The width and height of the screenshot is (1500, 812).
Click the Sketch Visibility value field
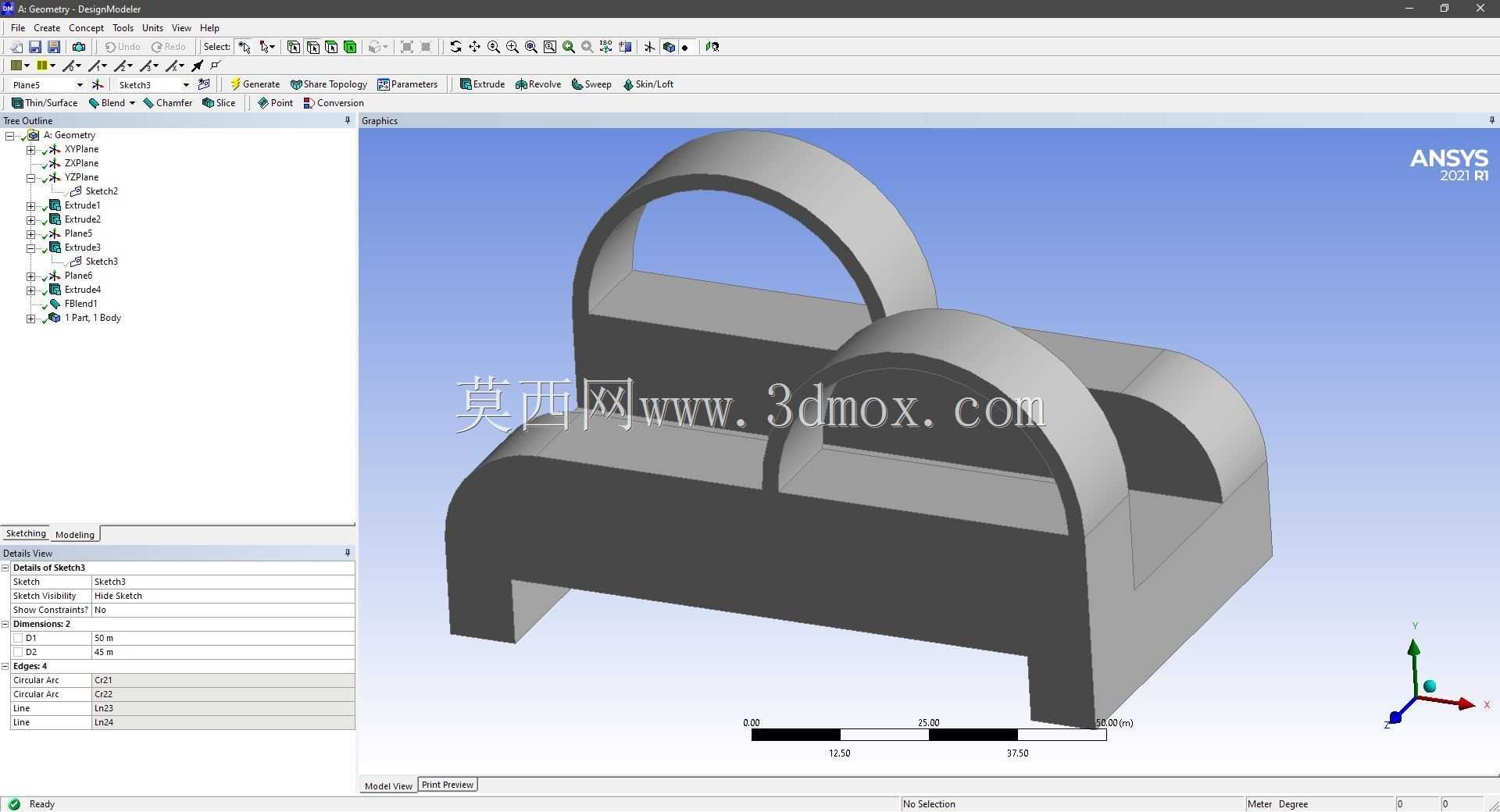pos(223,596)
